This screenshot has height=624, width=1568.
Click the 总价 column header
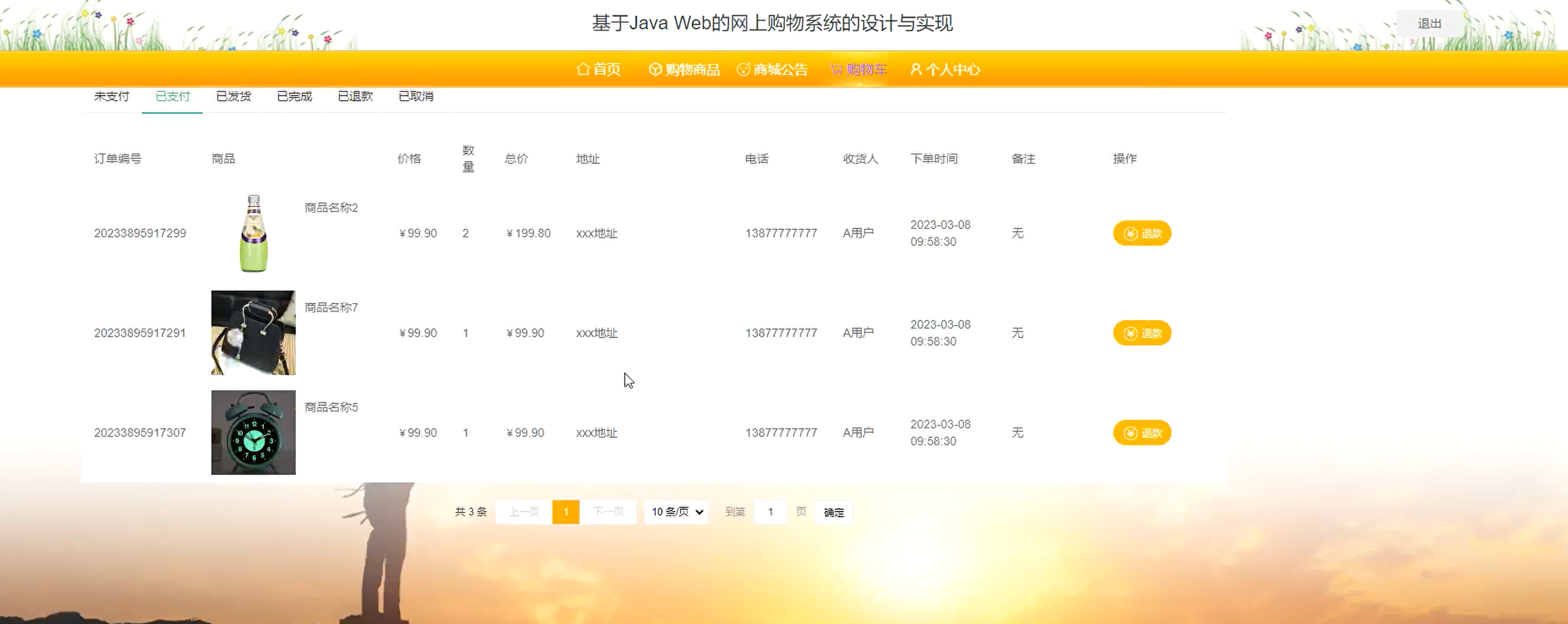point(516,158)
